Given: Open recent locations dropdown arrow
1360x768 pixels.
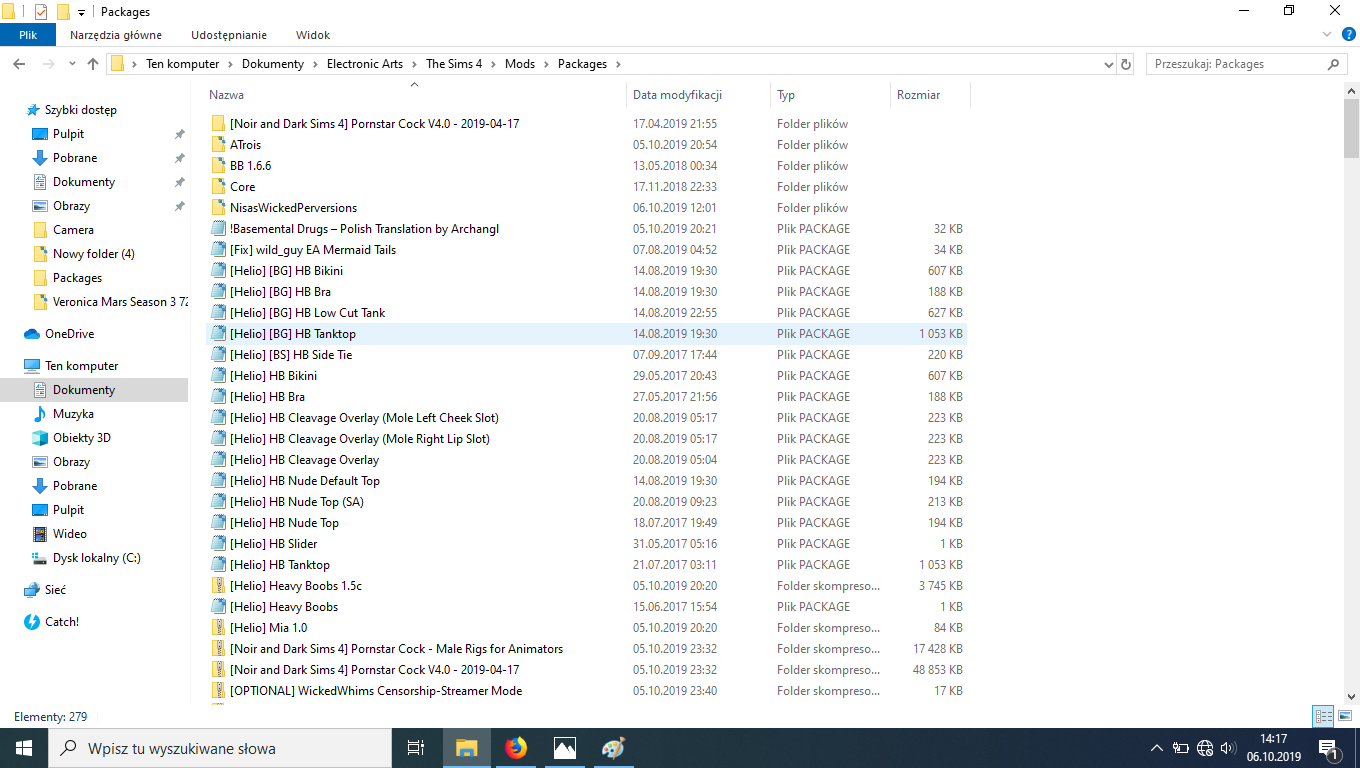Looking at the screenshot, I should [x=71, y=64].
